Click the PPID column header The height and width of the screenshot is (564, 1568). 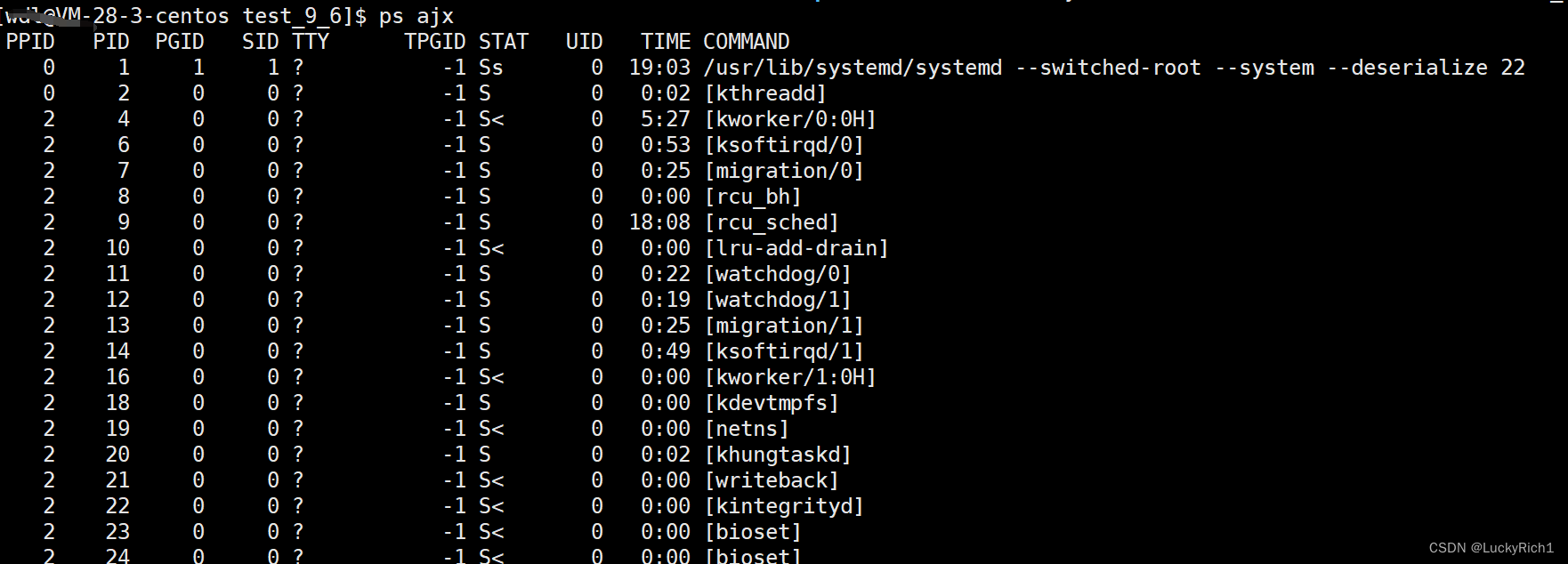(30, 42)
